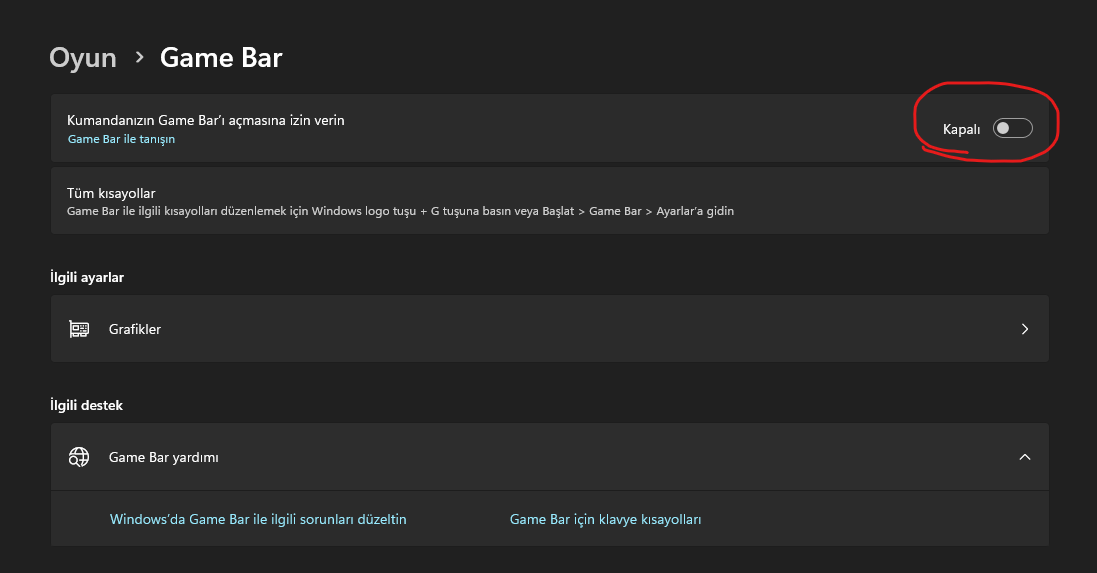
Task: Open 'Windows'da Game Bar ile ilgili sorunları düzeltin' link
Action: click(258, 519)
